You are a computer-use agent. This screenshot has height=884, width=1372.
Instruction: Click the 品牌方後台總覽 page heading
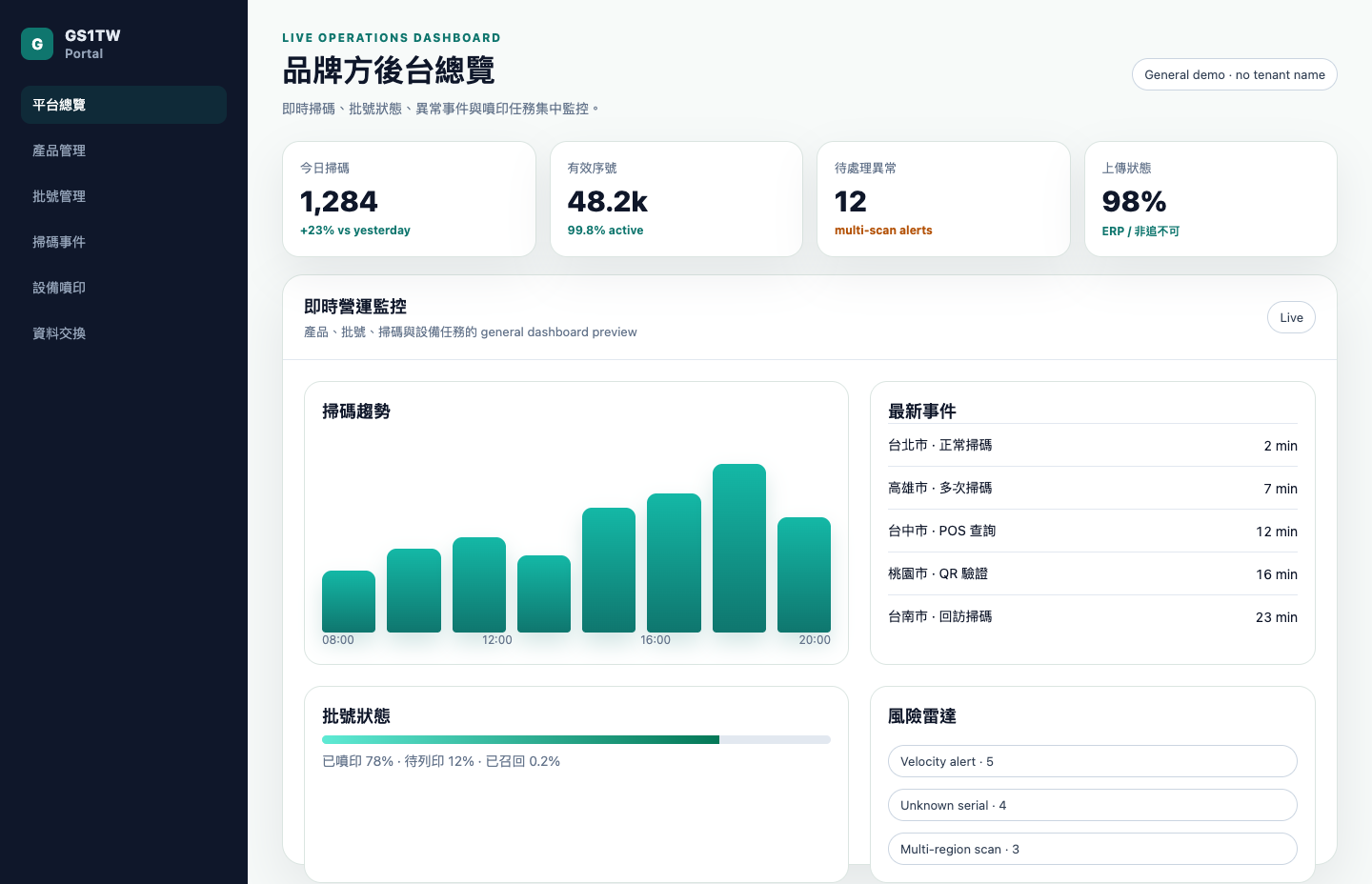[389, 70]
